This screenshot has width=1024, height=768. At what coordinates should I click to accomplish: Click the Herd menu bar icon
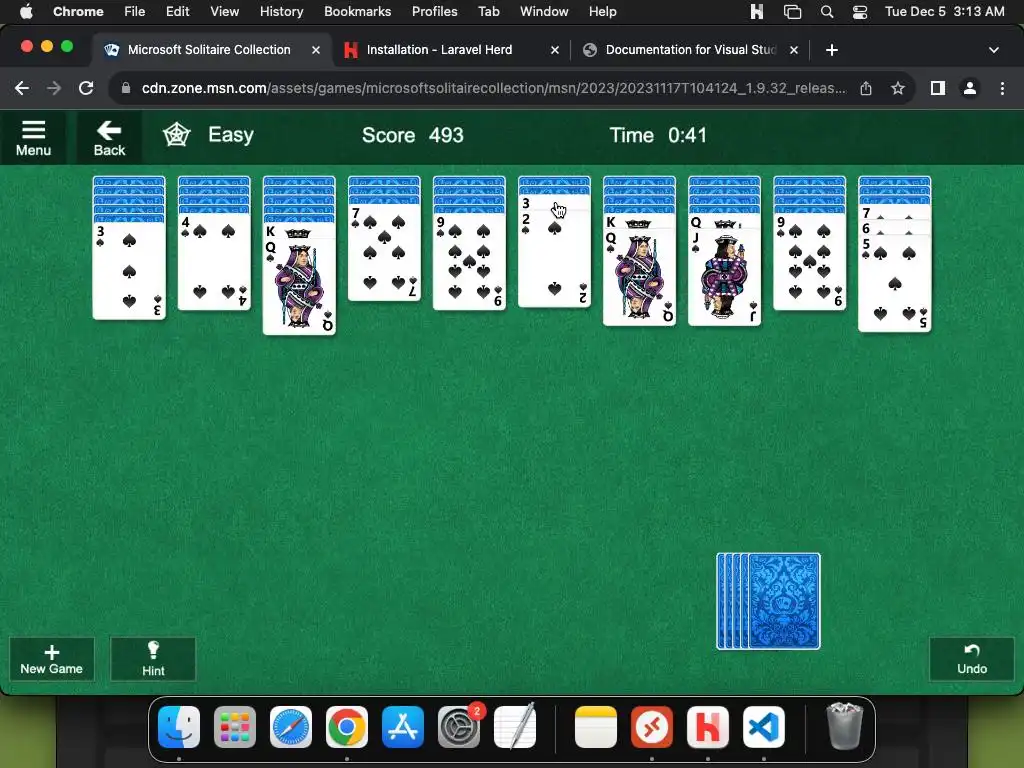757,11
